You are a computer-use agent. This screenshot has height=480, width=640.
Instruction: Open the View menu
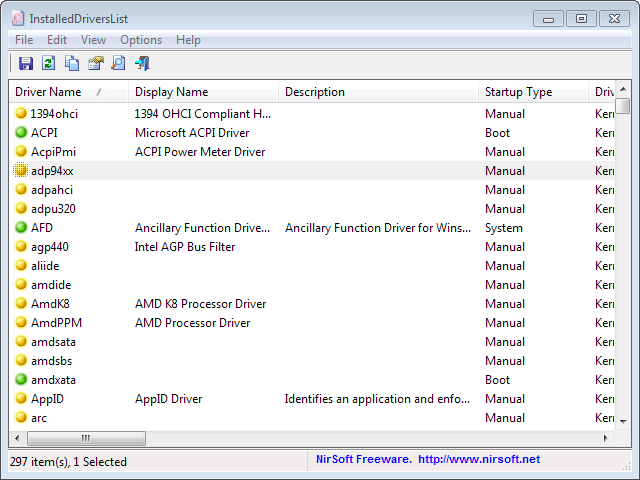pos(93,40)
